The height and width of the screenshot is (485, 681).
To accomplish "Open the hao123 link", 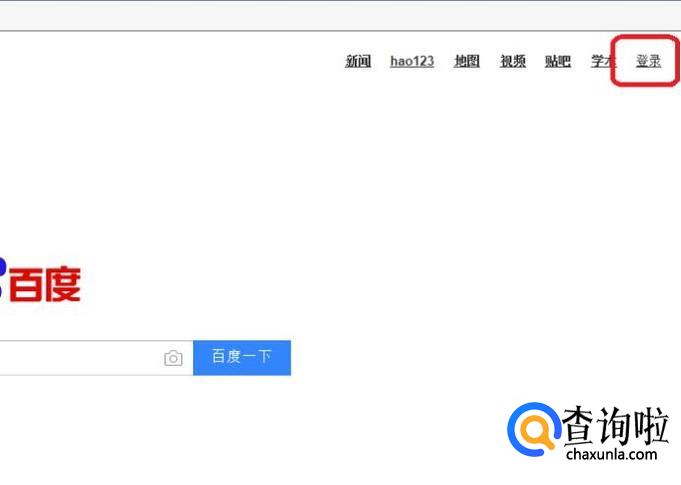I will coord(412,61).
